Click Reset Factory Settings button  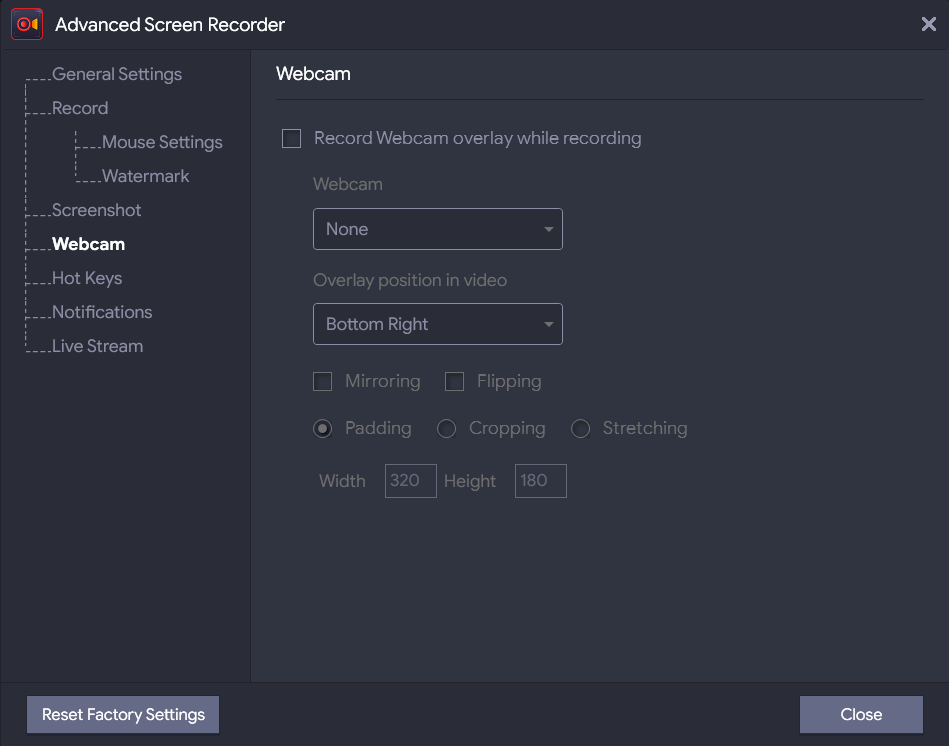(x=122, y=714)
